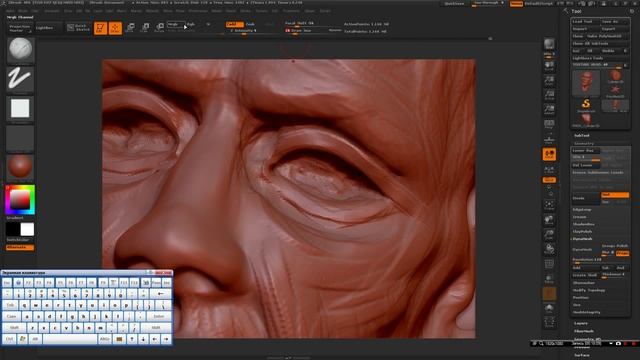This screenshot has width=640, height=360.
Task: Click the Divide button
Action: [585, 198]
